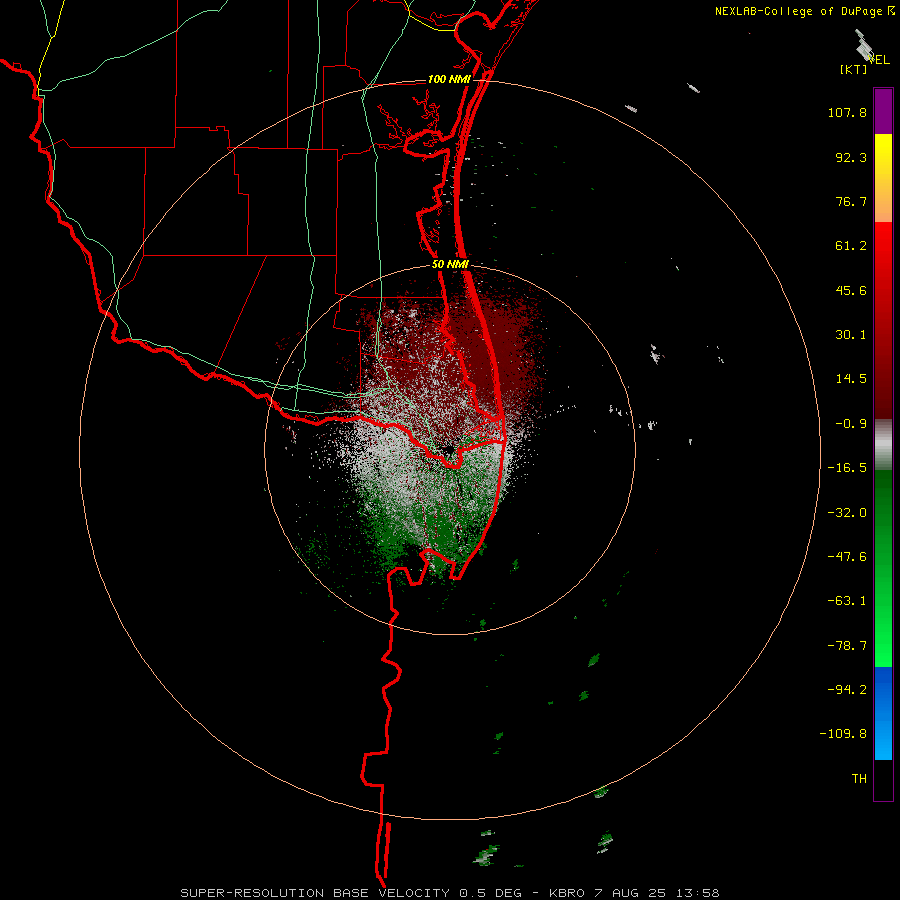This screenshot has width=900, height=900.
Task: Click the TH threshold label
Action: [x=859, y=779]
